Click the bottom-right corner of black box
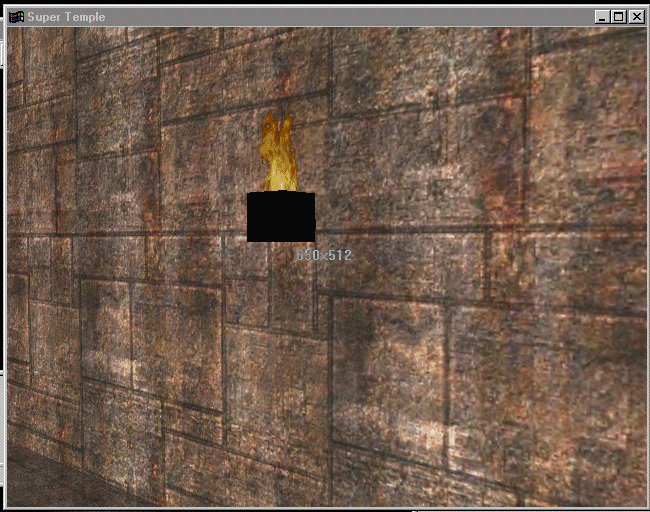 [x=313, y=239]
